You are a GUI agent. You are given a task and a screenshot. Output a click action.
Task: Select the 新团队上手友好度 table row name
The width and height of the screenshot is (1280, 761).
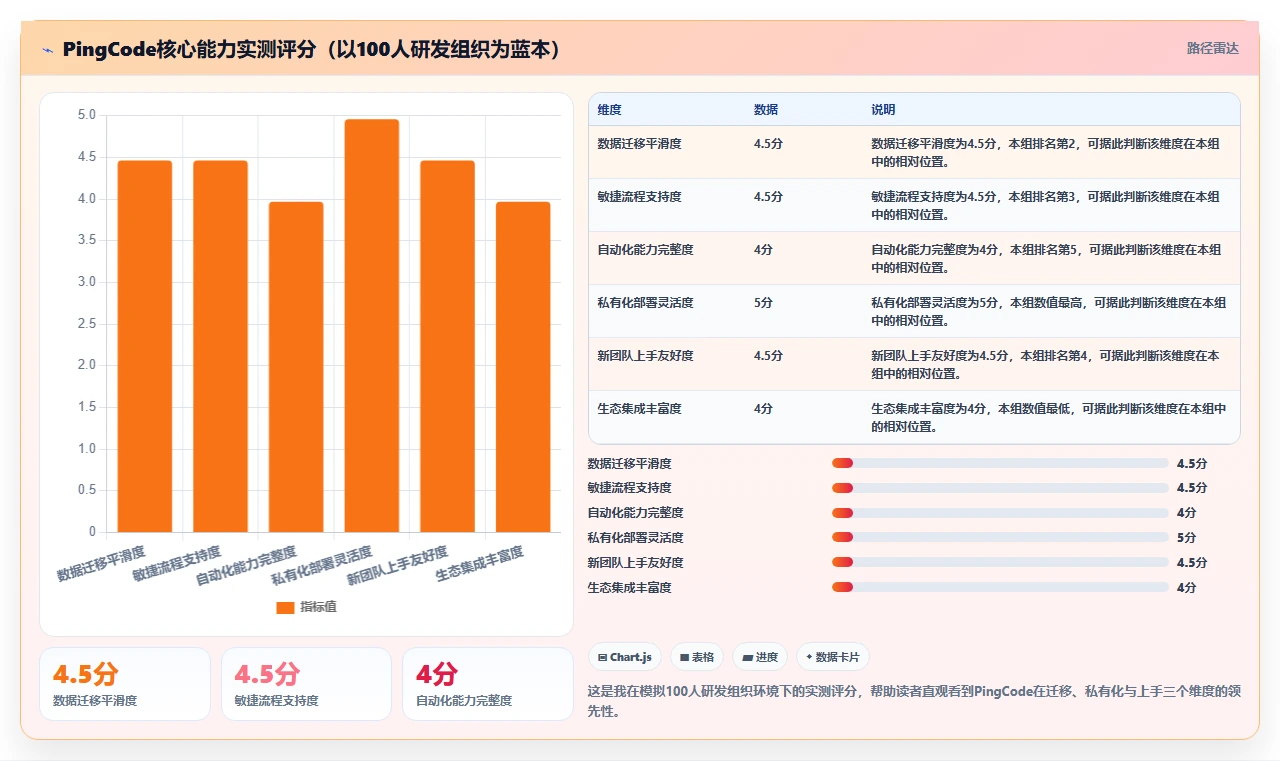click(x=645, y=356)
